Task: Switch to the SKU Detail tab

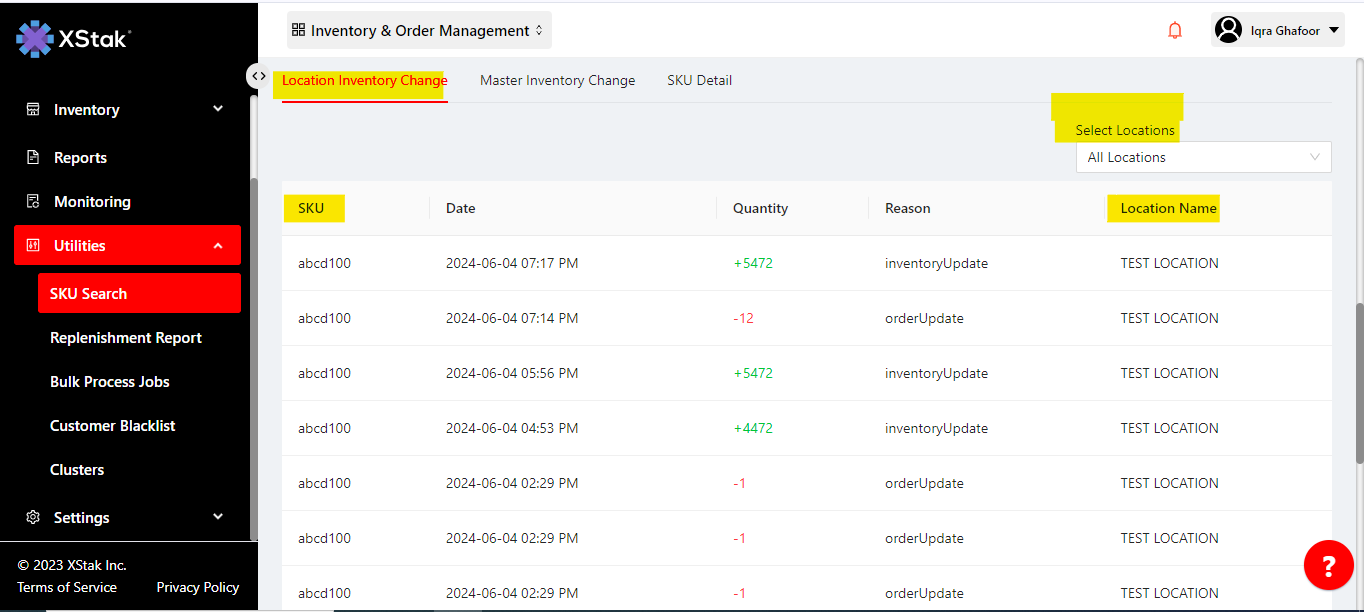Action: [699, 80]
